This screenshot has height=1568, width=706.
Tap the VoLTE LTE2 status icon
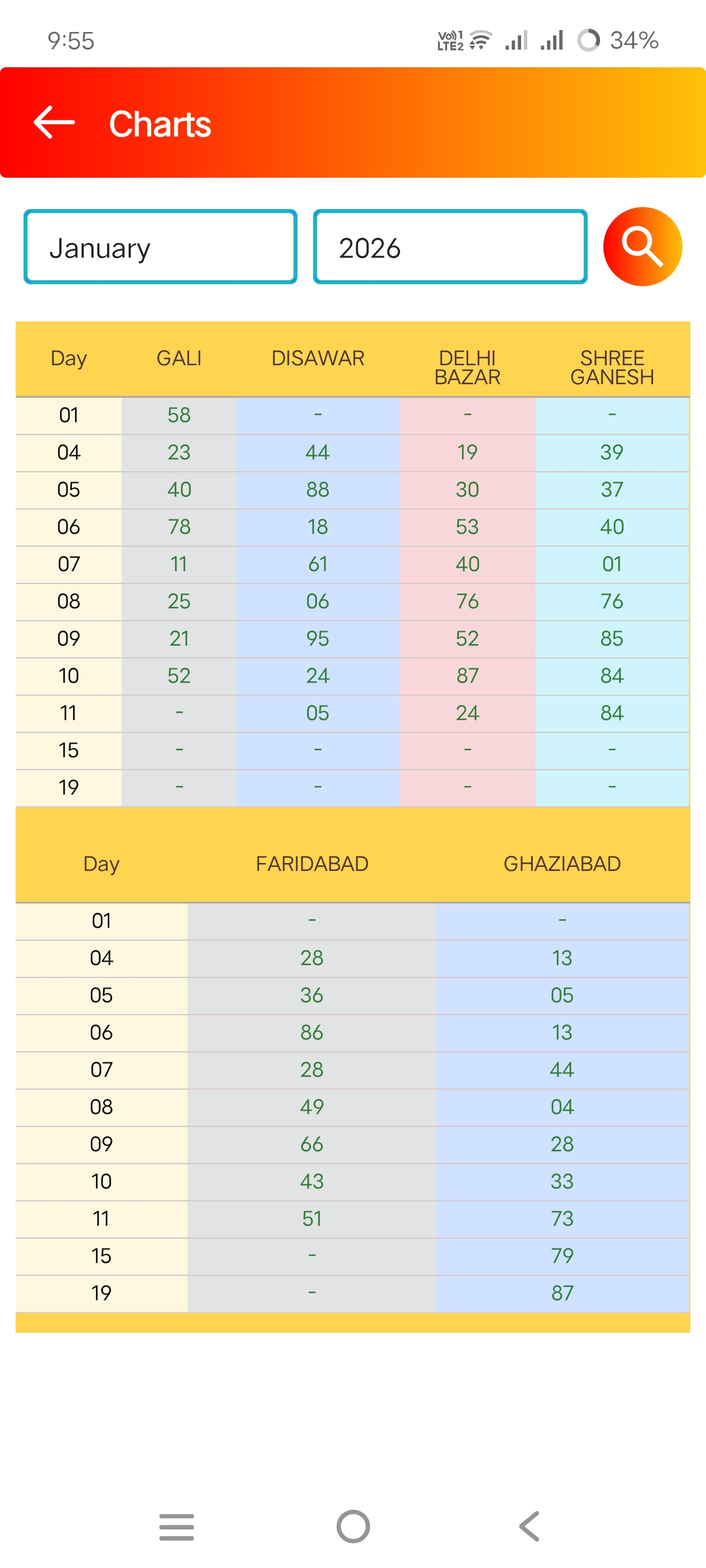click(x=450, y=41)
